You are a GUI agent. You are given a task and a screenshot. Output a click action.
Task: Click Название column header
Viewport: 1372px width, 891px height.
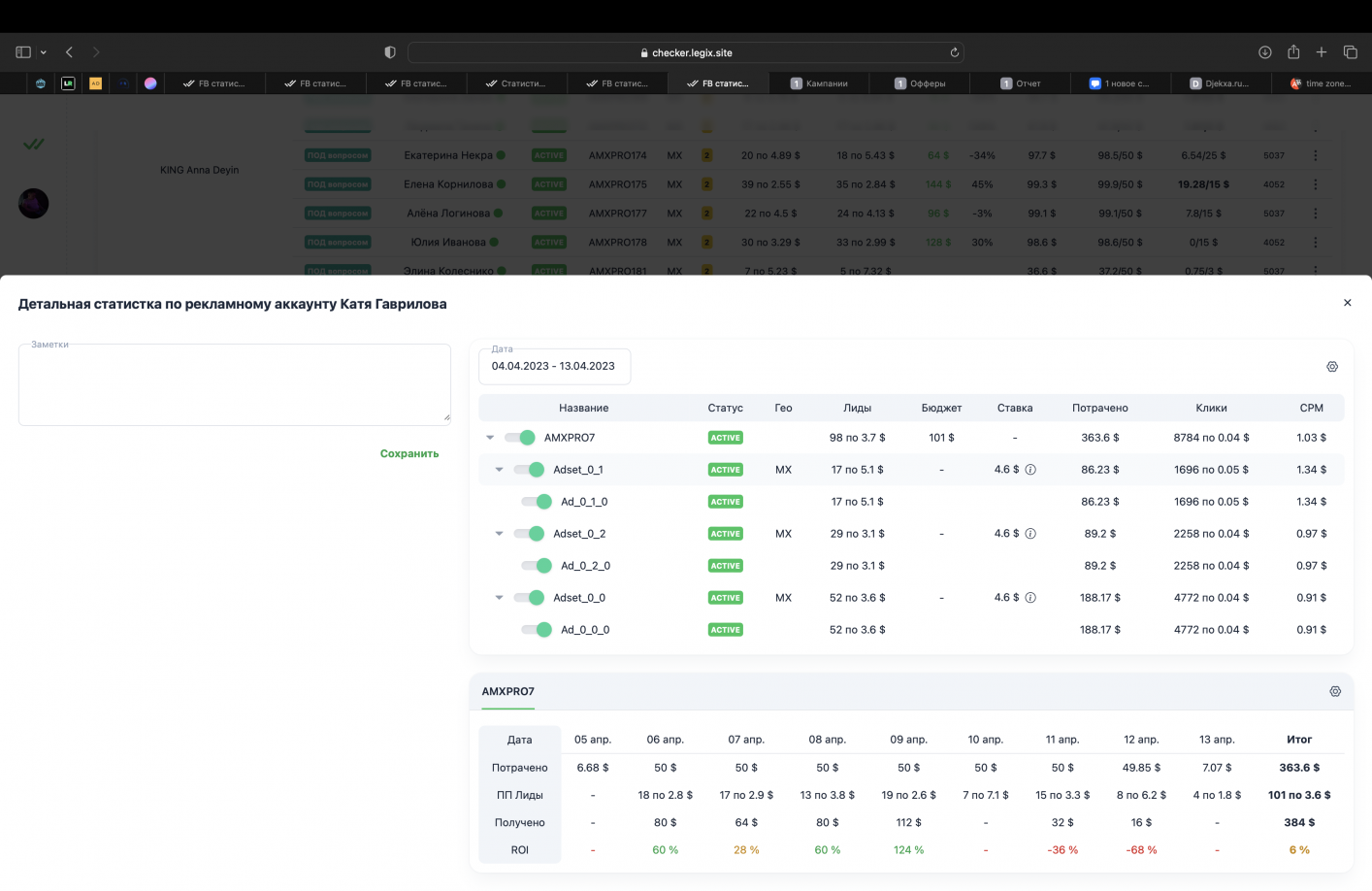584,408
